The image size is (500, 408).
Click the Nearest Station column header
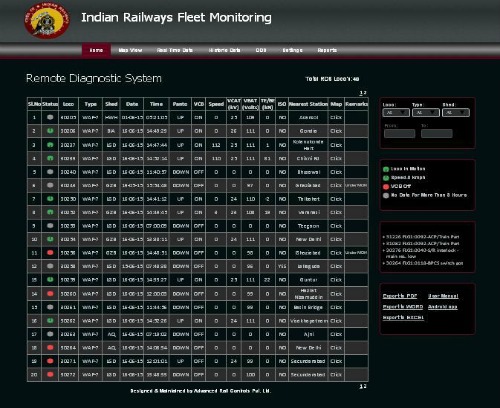(308, 104)
